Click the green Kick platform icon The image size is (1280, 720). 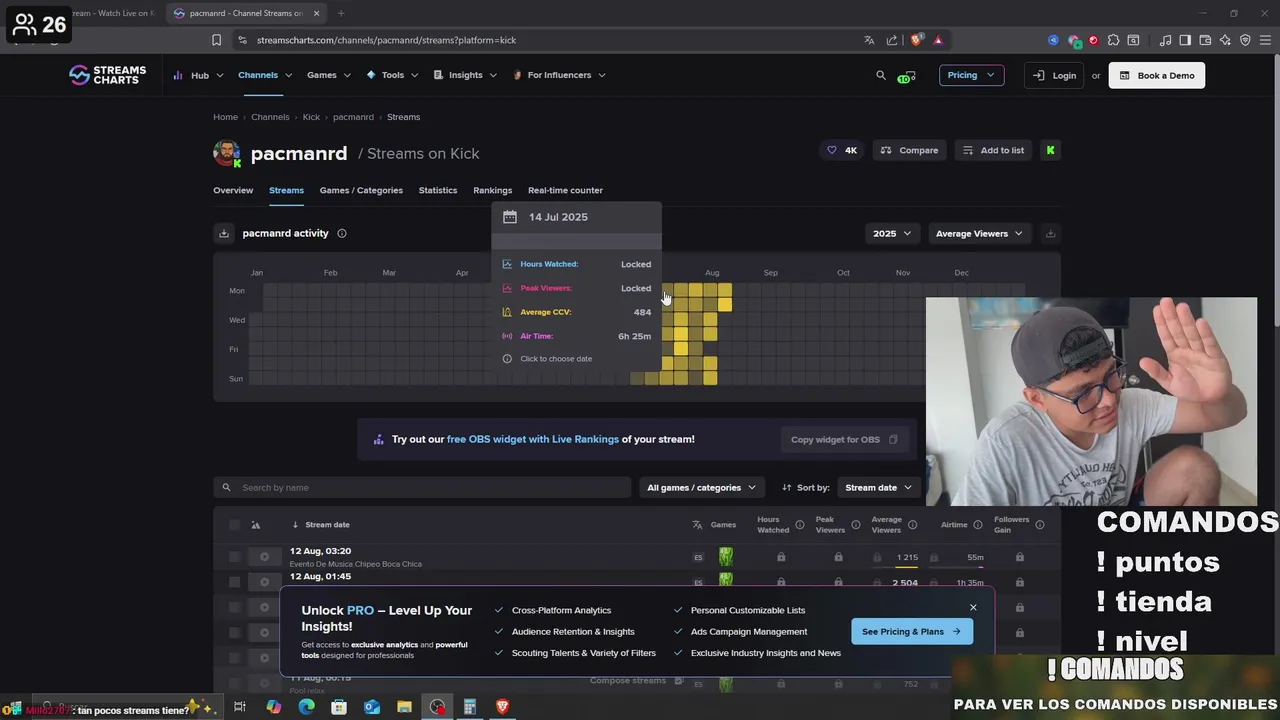pos(1050,150)
